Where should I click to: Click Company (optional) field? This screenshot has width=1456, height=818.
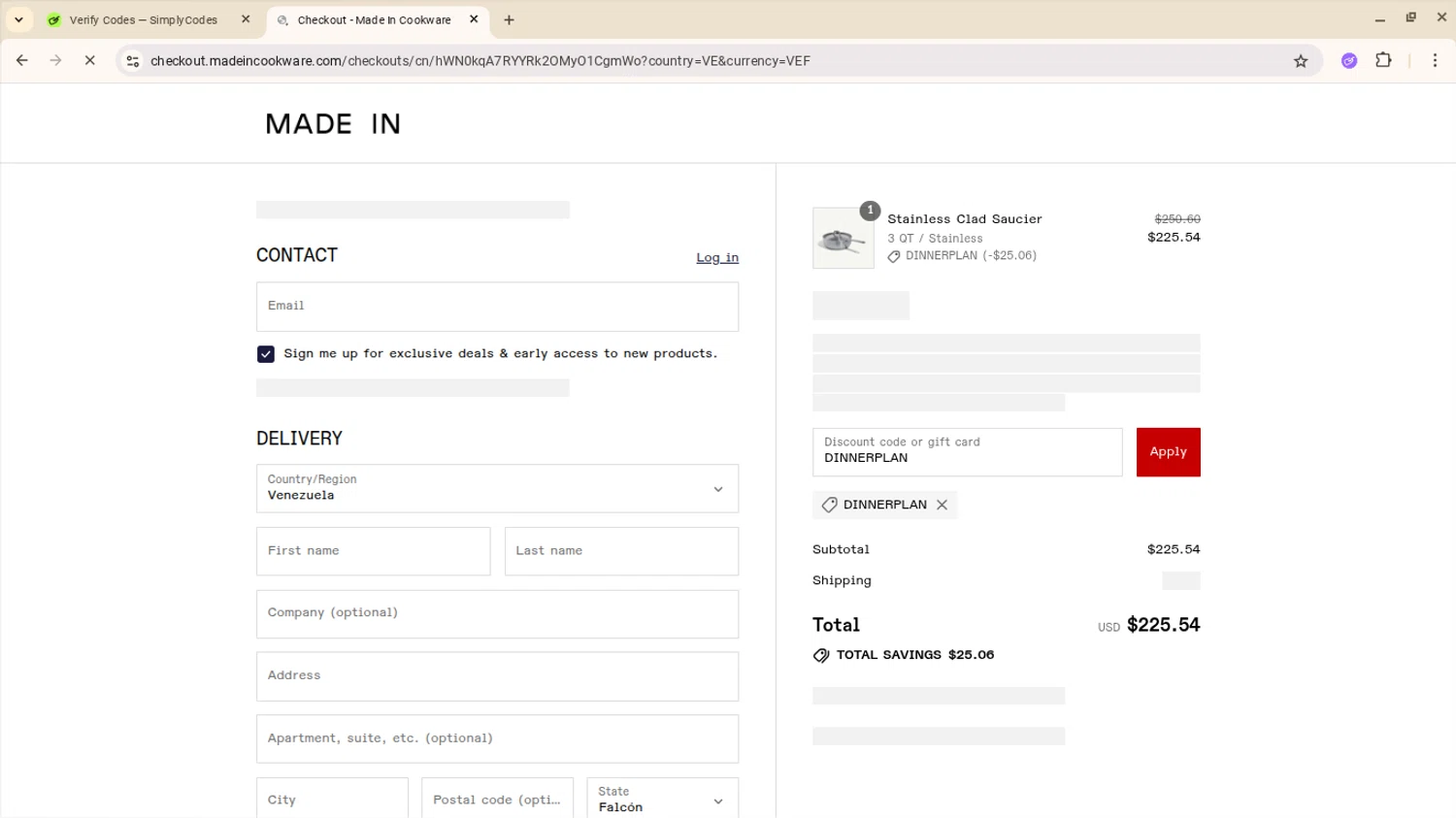click(497, 614)
